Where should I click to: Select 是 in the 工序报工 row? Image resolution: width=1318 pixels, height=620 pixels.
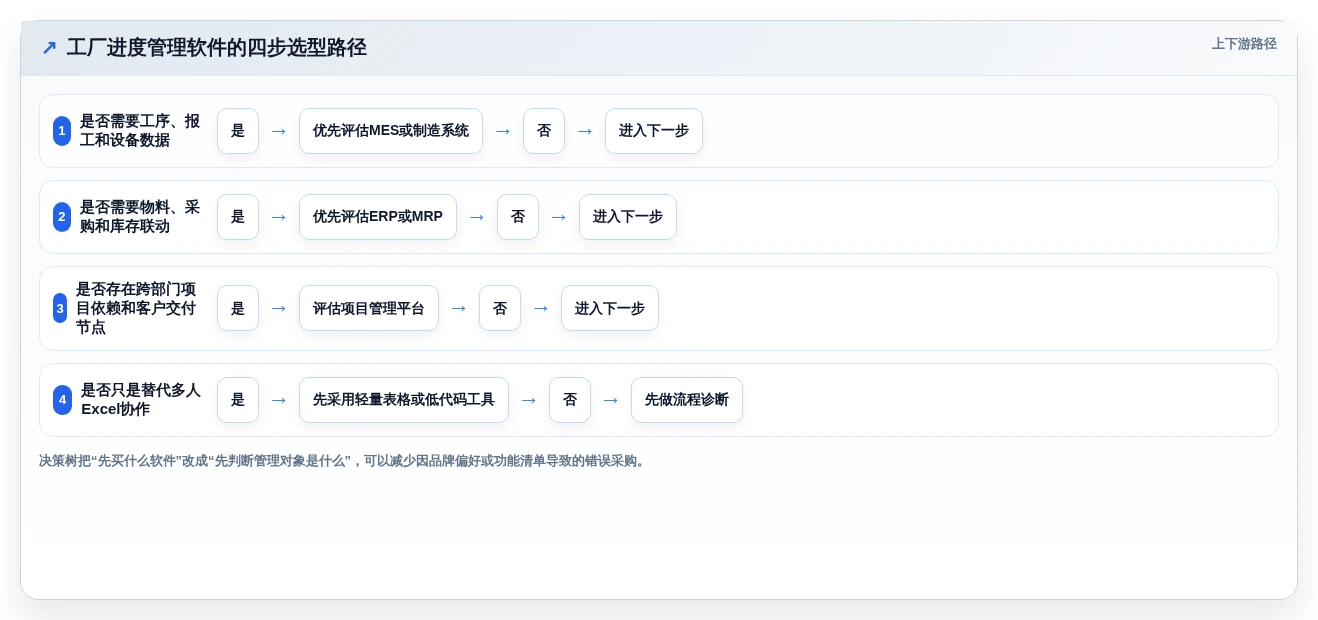point(238,131)
